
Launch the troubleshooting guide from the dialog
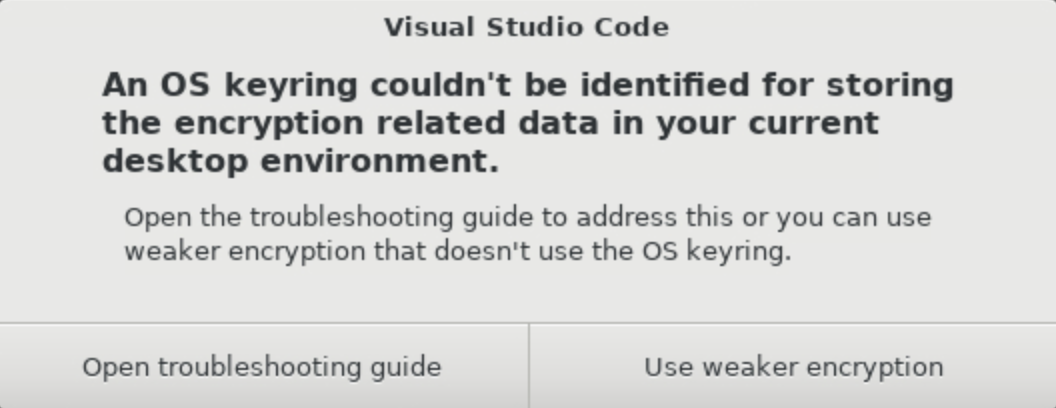[262, 367]
